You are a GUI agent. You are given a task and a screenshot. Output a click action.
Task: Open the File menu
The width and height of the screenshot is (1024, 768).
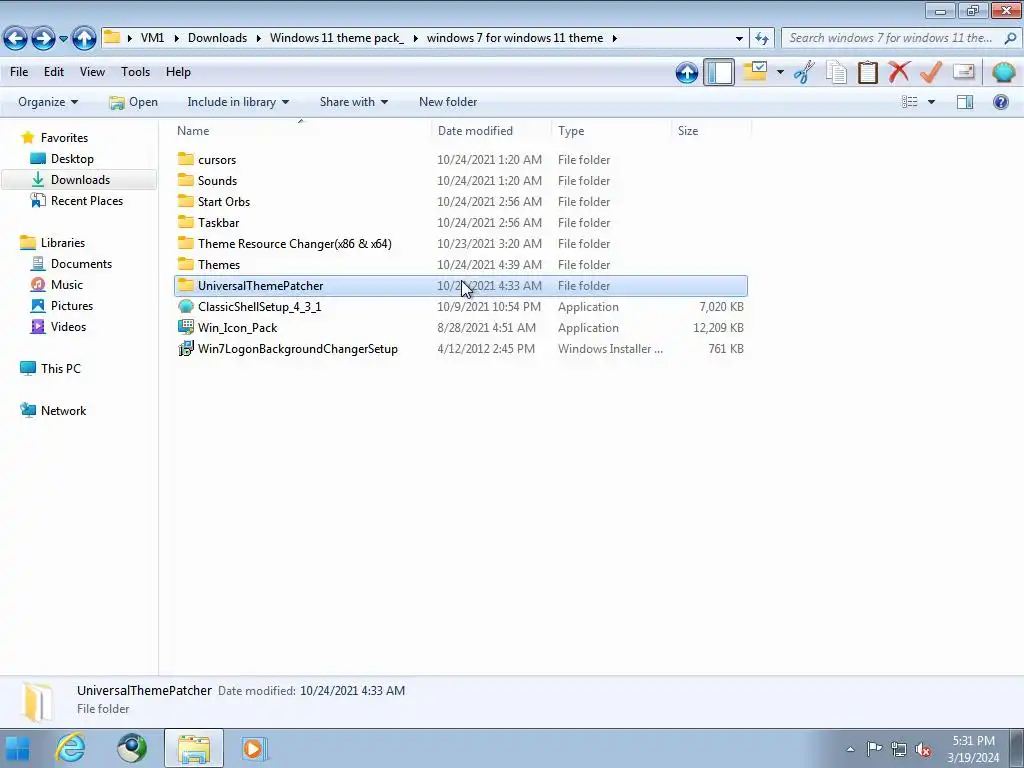click(x=19, y=72)
